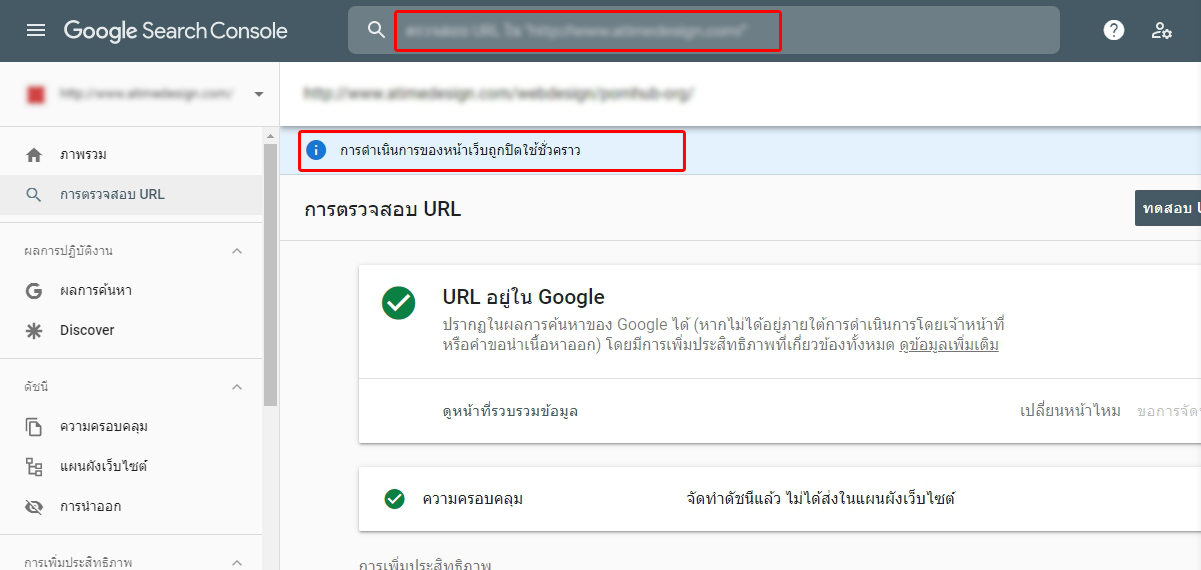Click the asterisk icon for Discover
1201x570 pixels.
click(34, 331)
